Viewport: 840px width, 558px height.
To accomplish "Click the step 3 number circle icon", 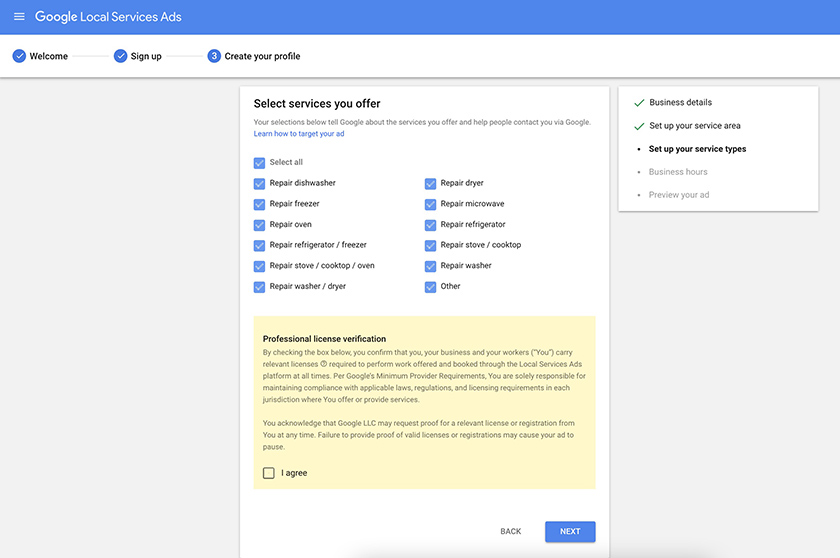I will pyautogui.click(x=214, y=56).
